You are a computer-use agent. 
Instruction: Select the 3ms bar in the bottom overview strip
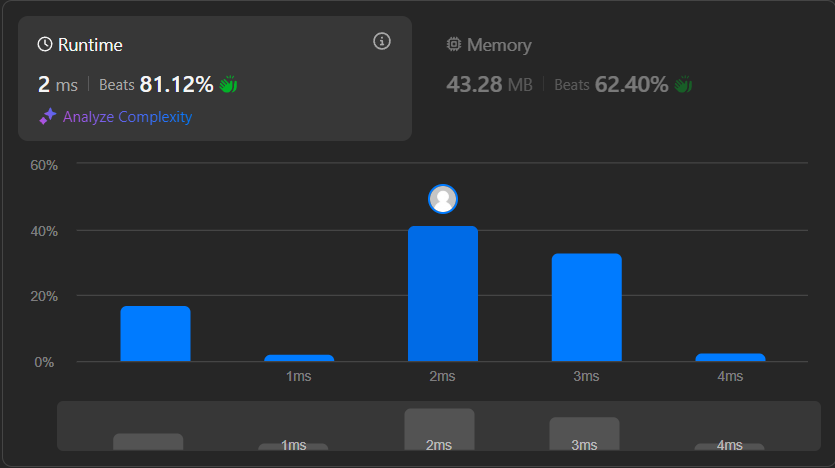pyautogui.click(x=584, y=433)
